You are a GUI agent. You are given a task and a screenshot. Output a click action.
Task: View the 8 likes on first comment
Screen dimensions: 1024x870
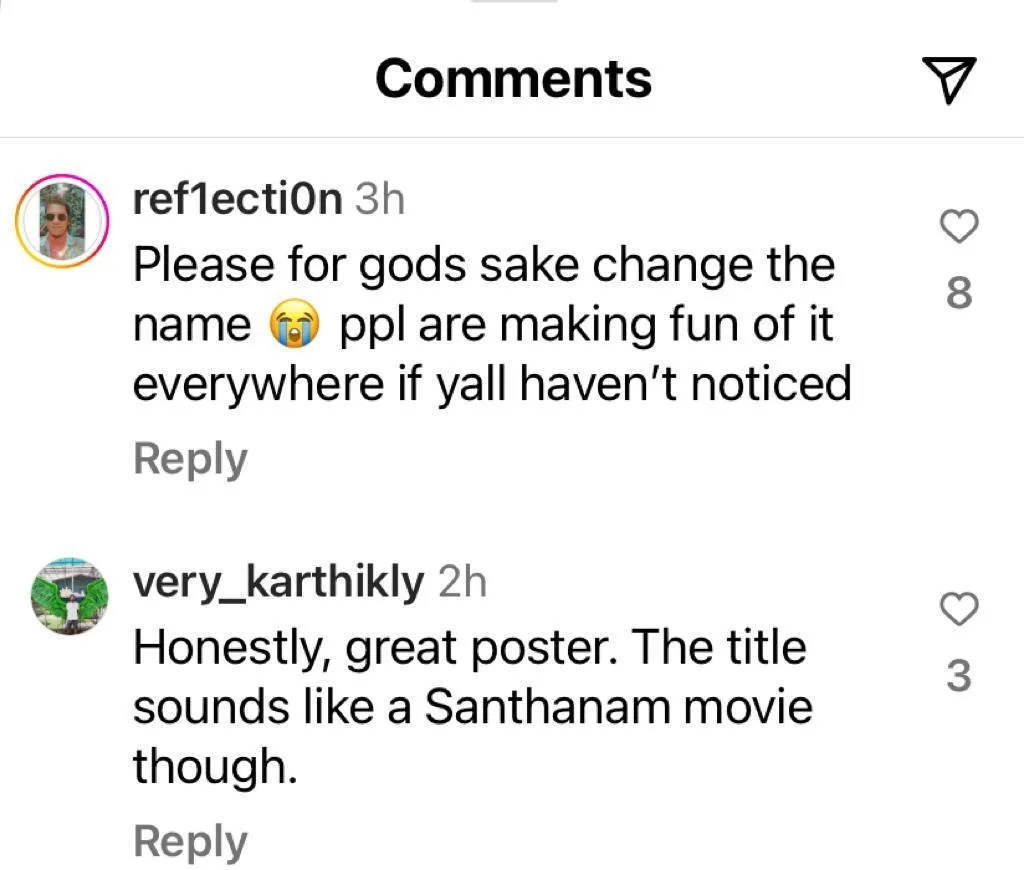(x=958, y=294)
